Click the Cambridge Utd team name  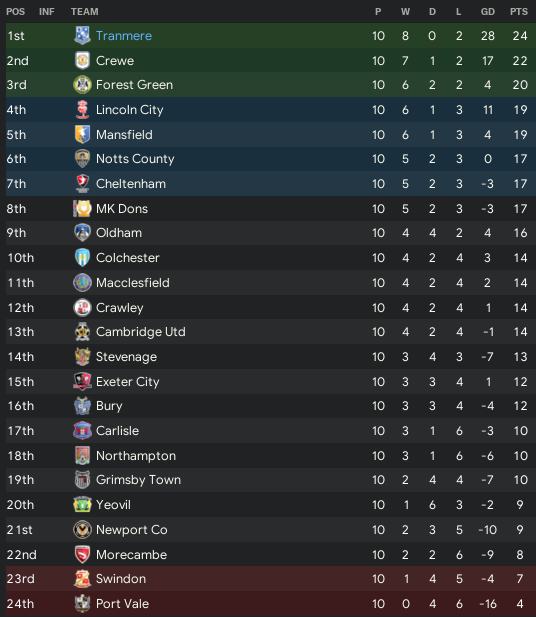(140, 332)
